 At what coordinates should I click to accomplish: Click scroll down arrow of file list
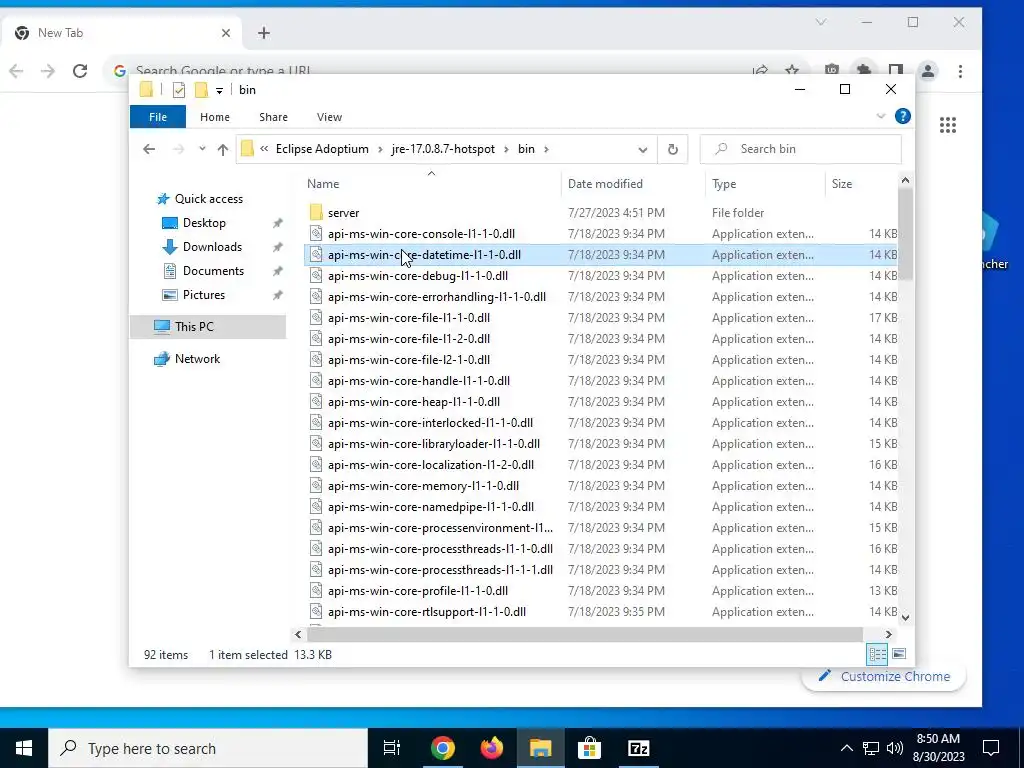click(x=905, y=617)
